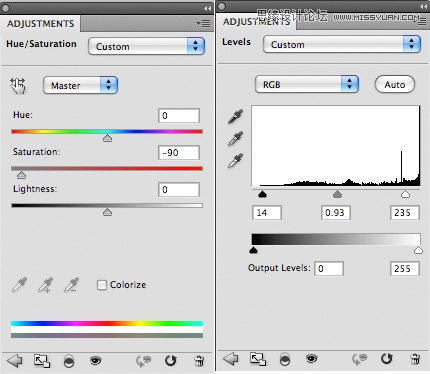Screen dimensions: 430x374
Task: Click the Lightness slider handle
Action: (x=107, y=212)
